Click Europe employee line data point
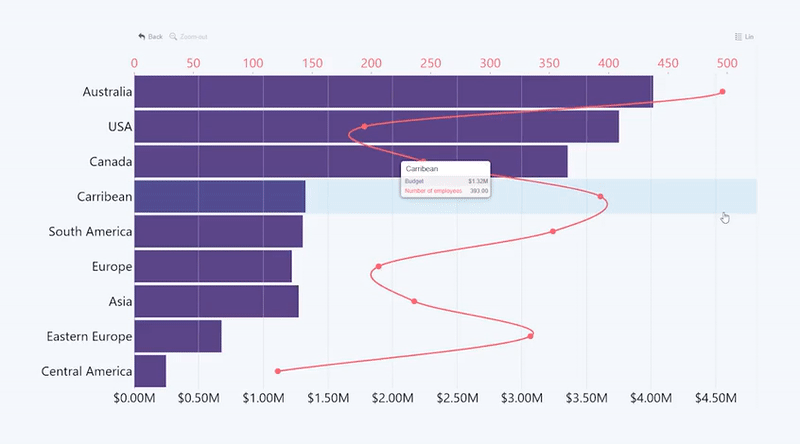 point(379,266)
